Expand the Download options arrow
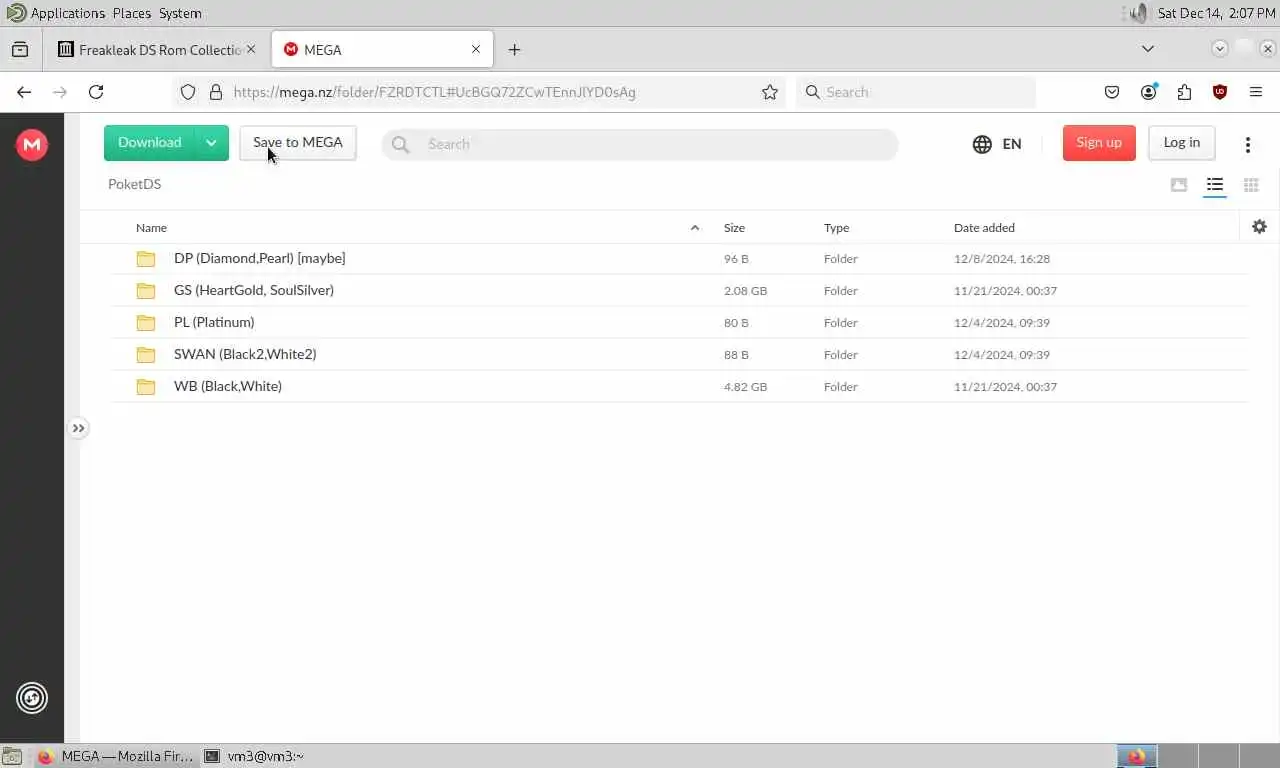The image size is (1280, 768). pyautogui.click(x=212, y=143)
